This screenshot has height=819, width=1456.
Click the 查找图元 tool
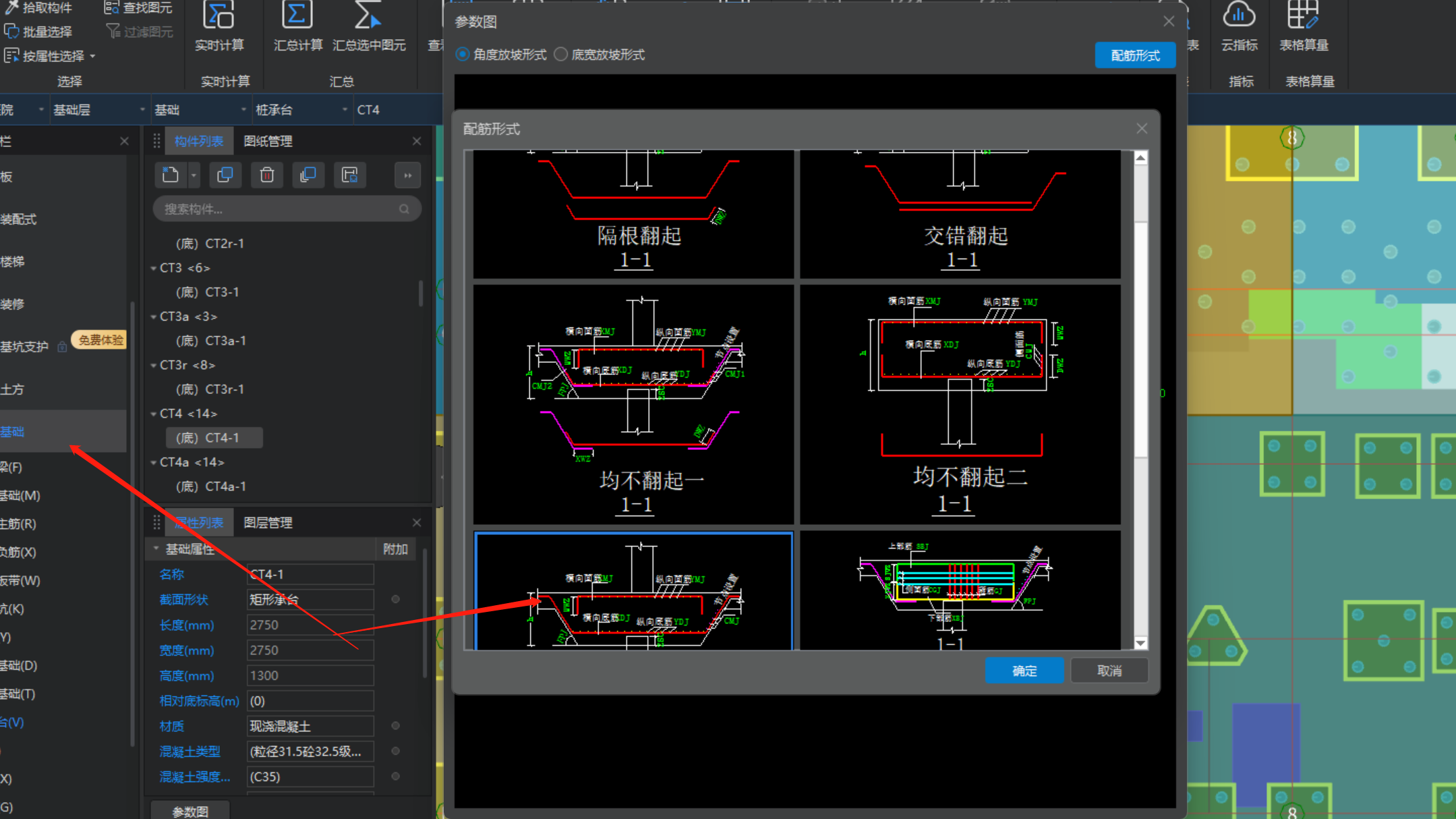tap(138, 7)
